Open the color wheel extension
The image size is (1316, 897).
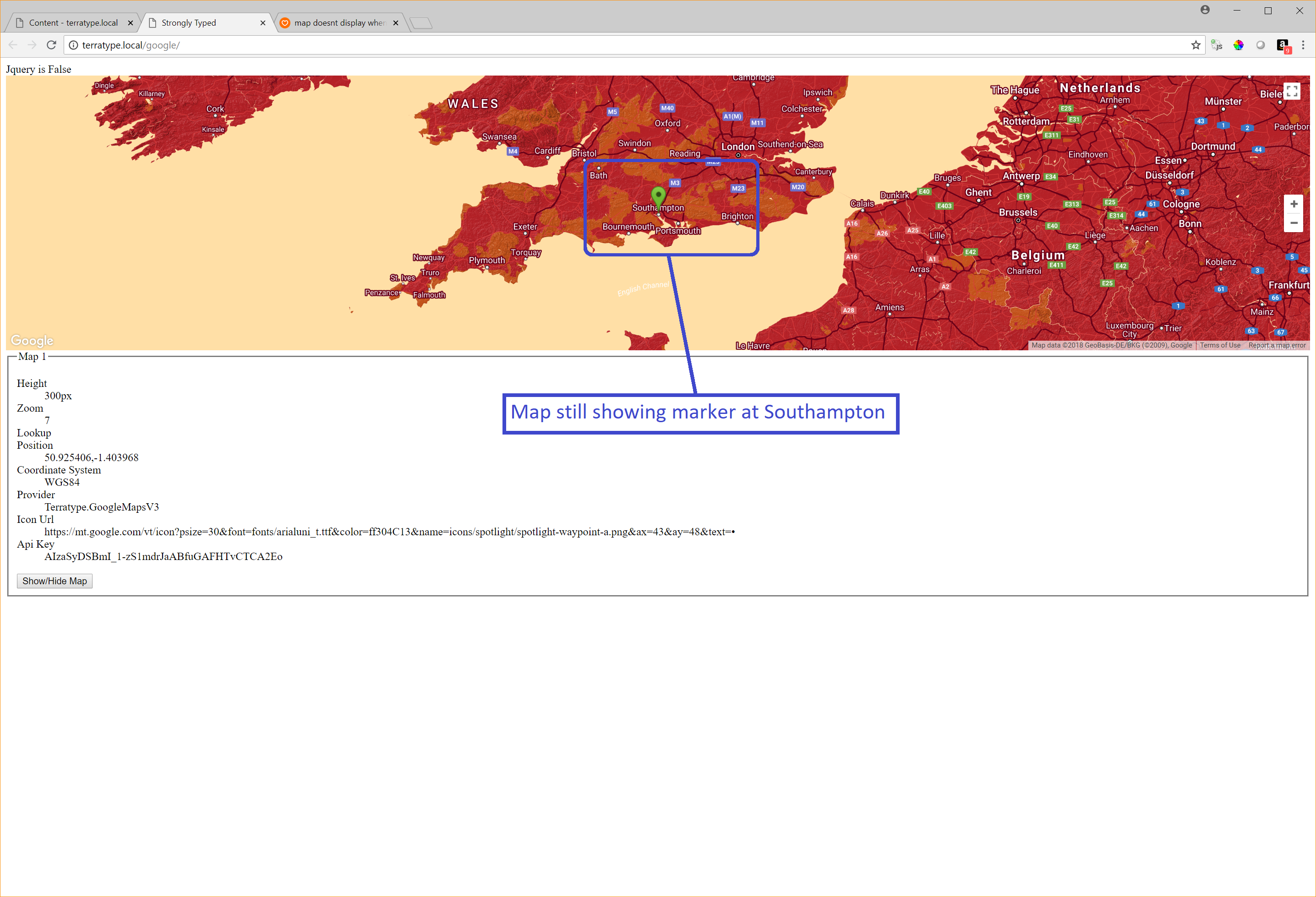(x=1239, y=45)
